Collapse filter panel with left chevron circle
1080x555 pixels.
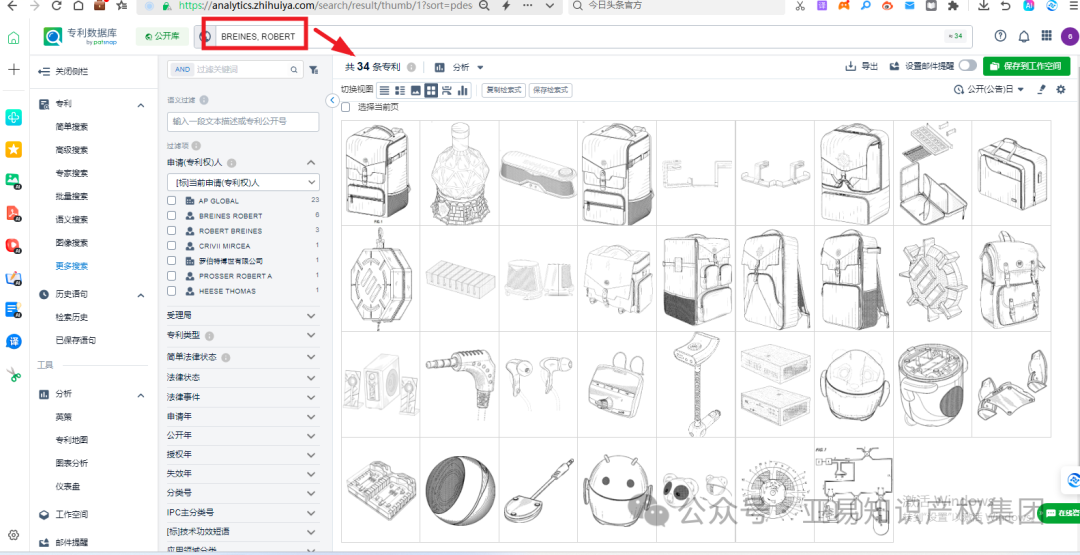332,101
